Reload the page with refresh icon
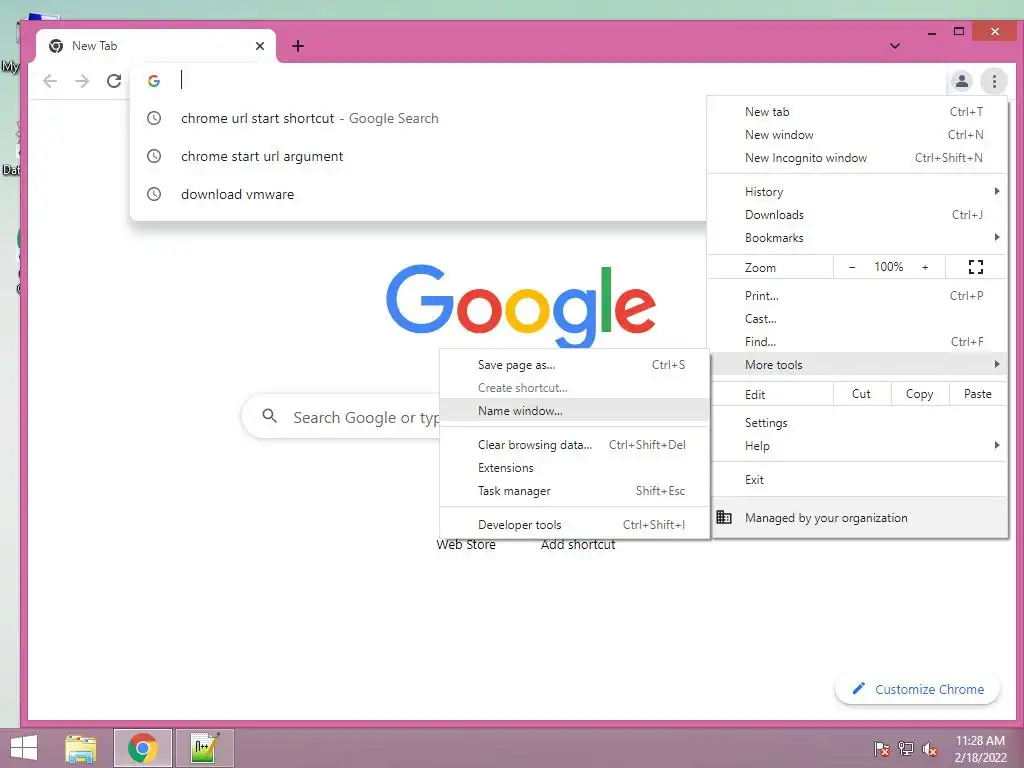 114,81
